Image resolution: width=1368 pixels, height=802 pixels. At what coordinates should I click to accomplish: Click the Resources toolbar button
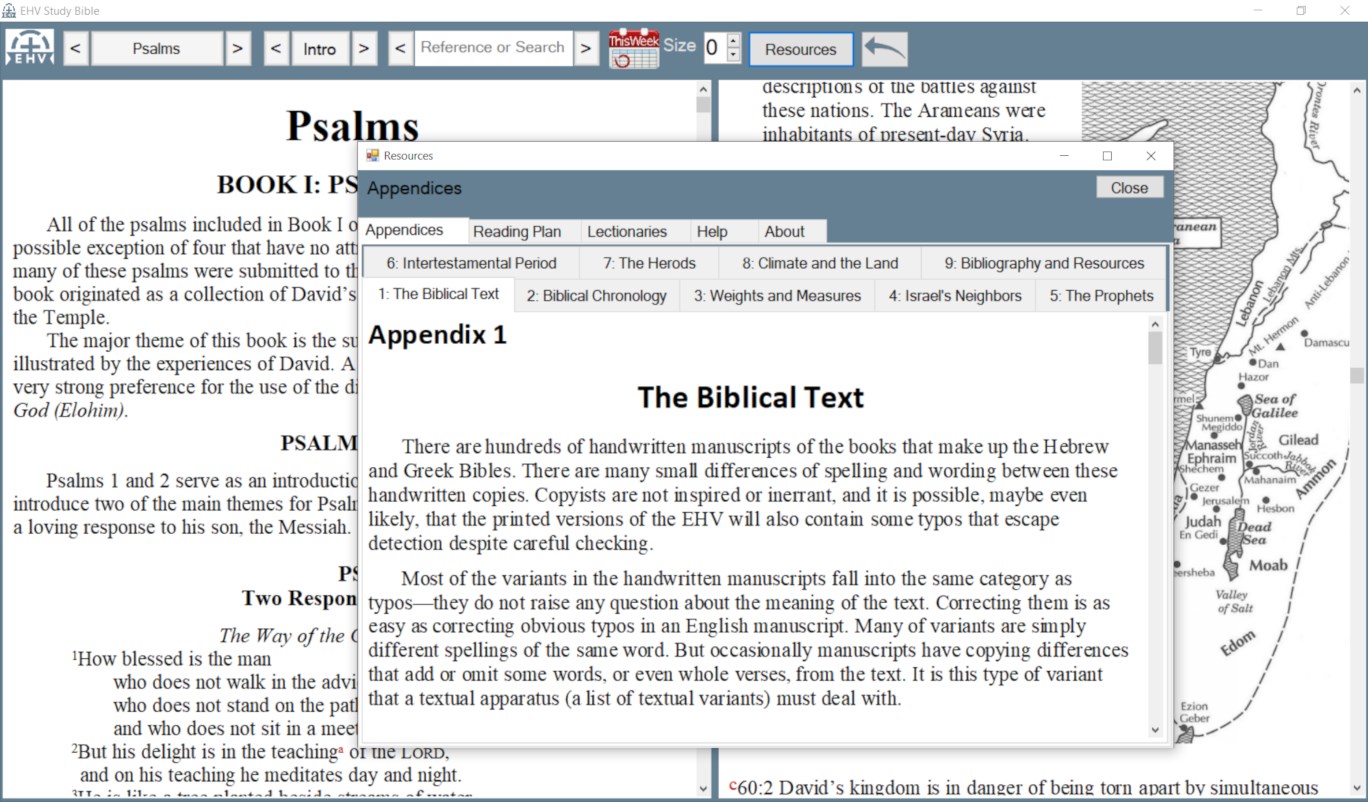800,48
